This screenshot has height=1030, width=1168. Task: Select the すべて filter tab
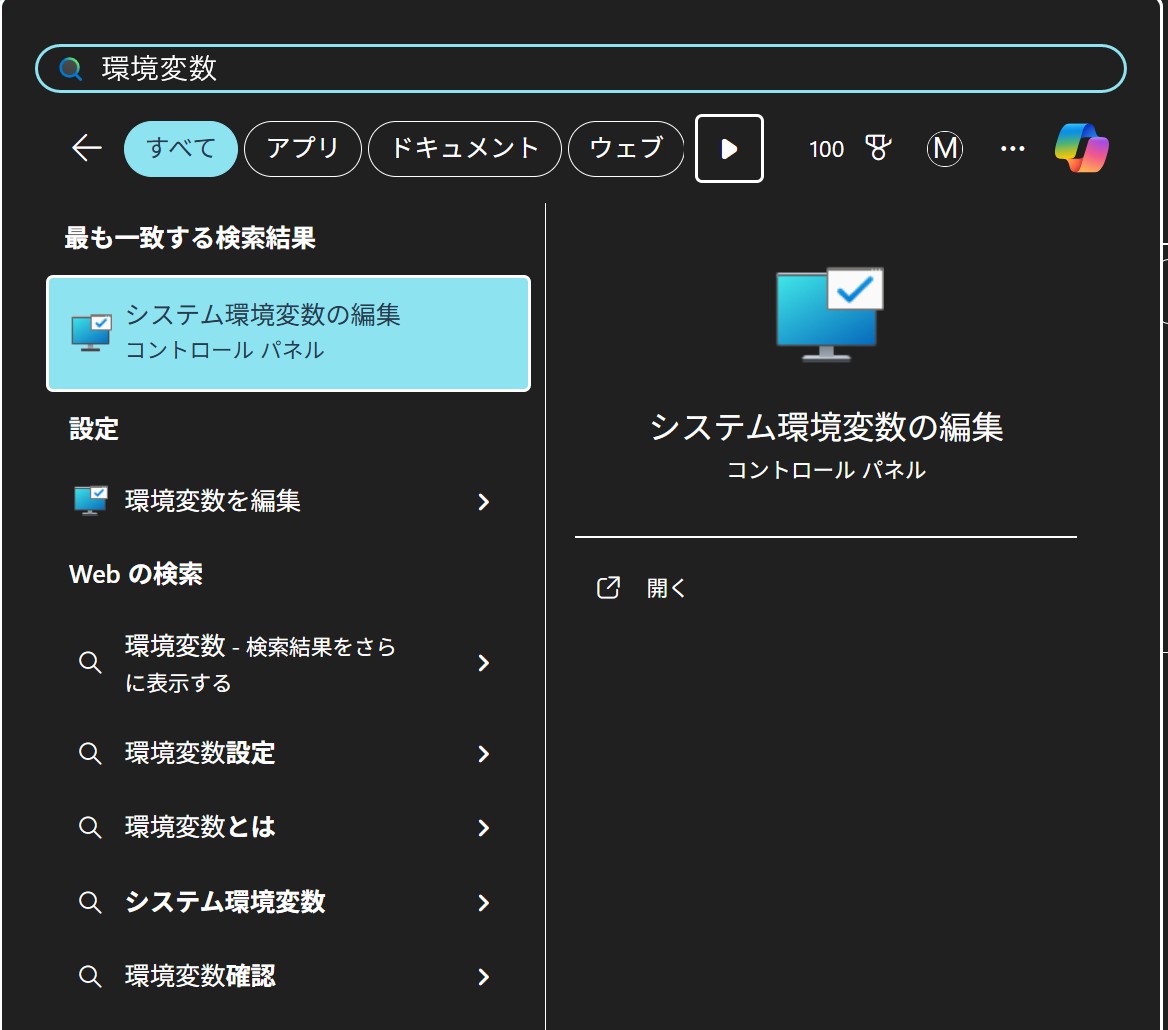pyautogui.click(x=180, y=148)
